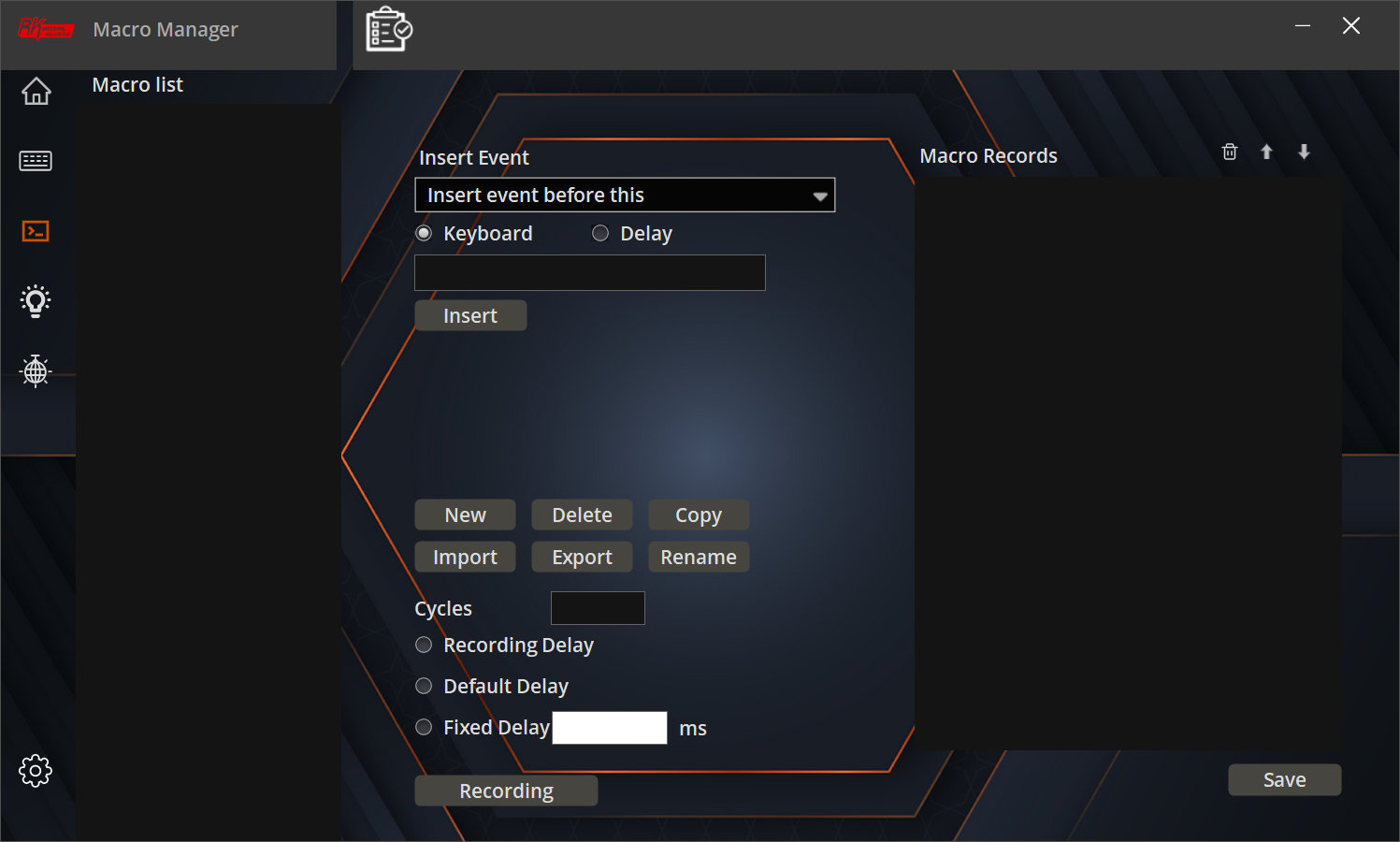Select the Keyboard radio button
1400x842 pixels.
click(424, 233)
